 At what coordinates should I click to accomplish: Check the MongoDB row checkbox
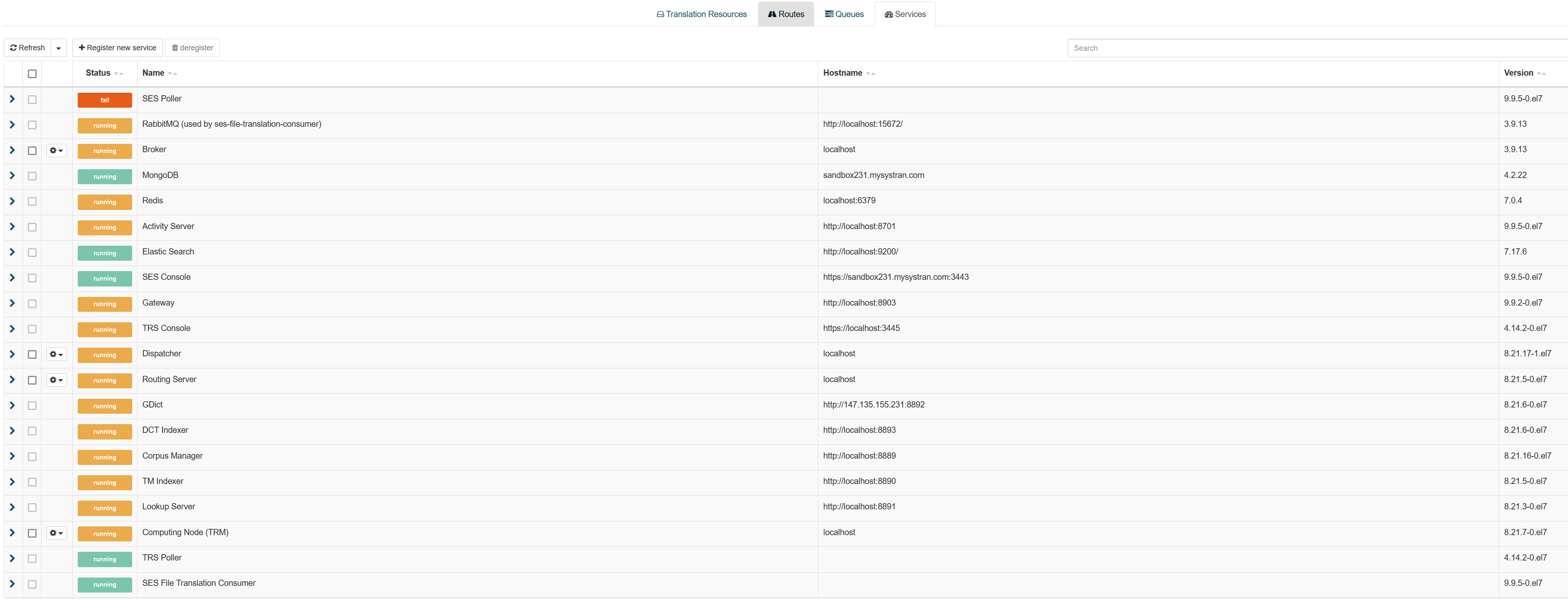32,176
